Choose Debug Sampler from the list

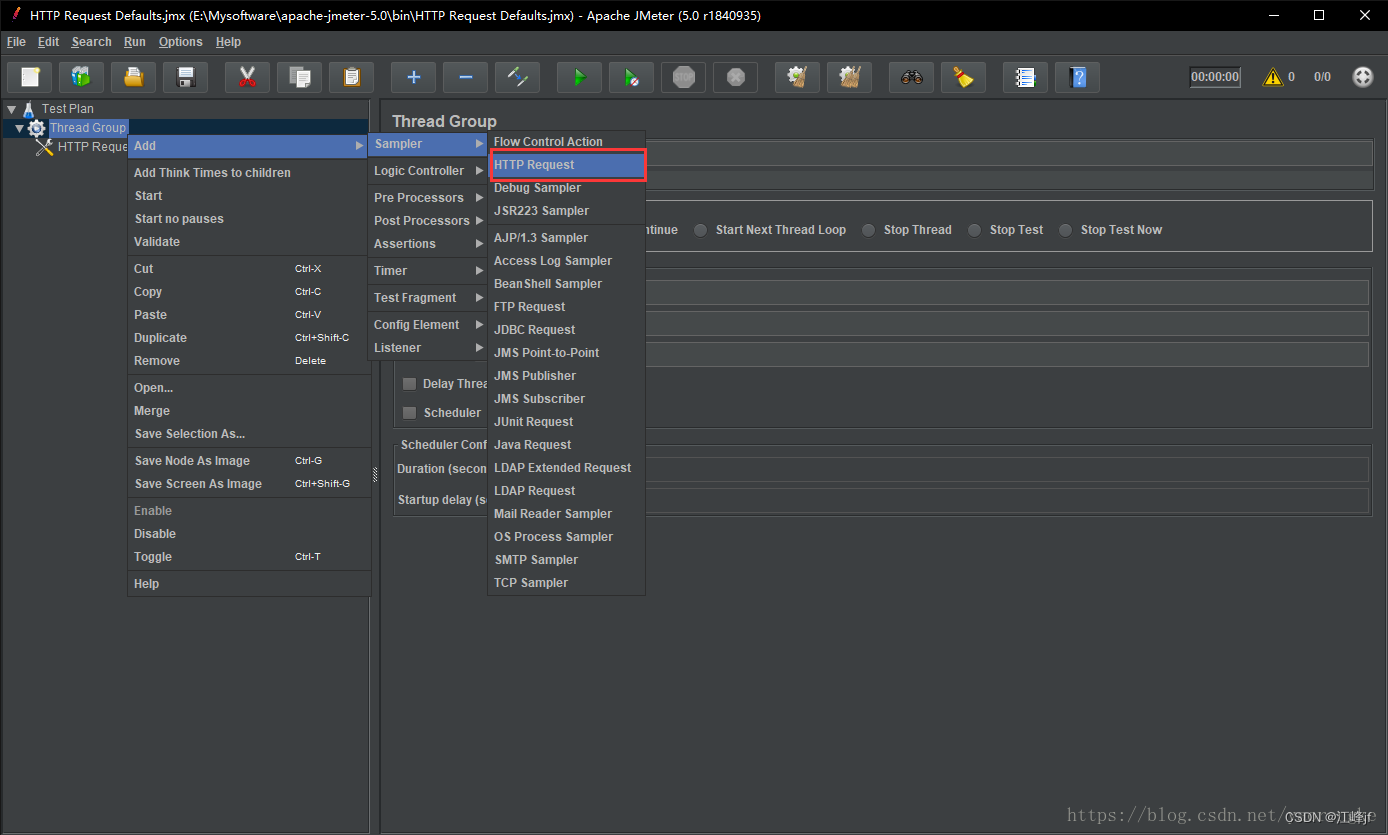tap(567, 188)
